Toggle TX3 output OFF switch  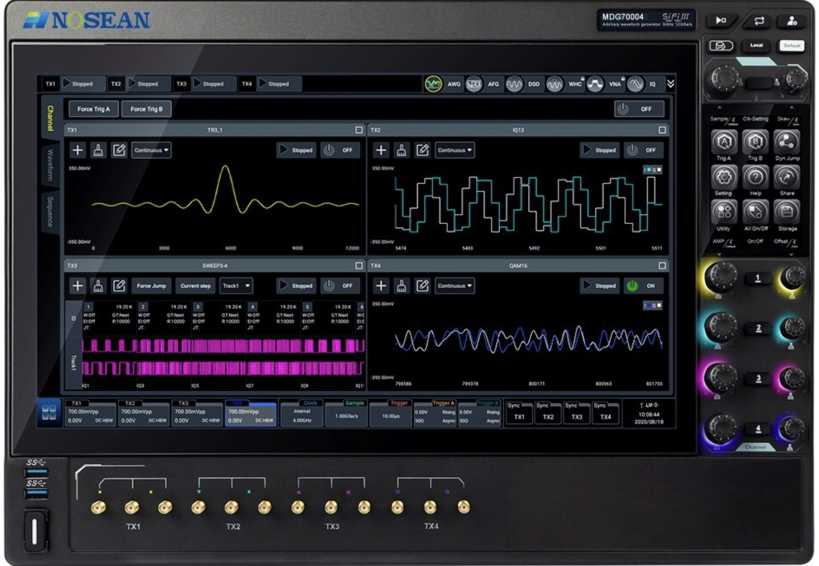click(x=340, y=286)
